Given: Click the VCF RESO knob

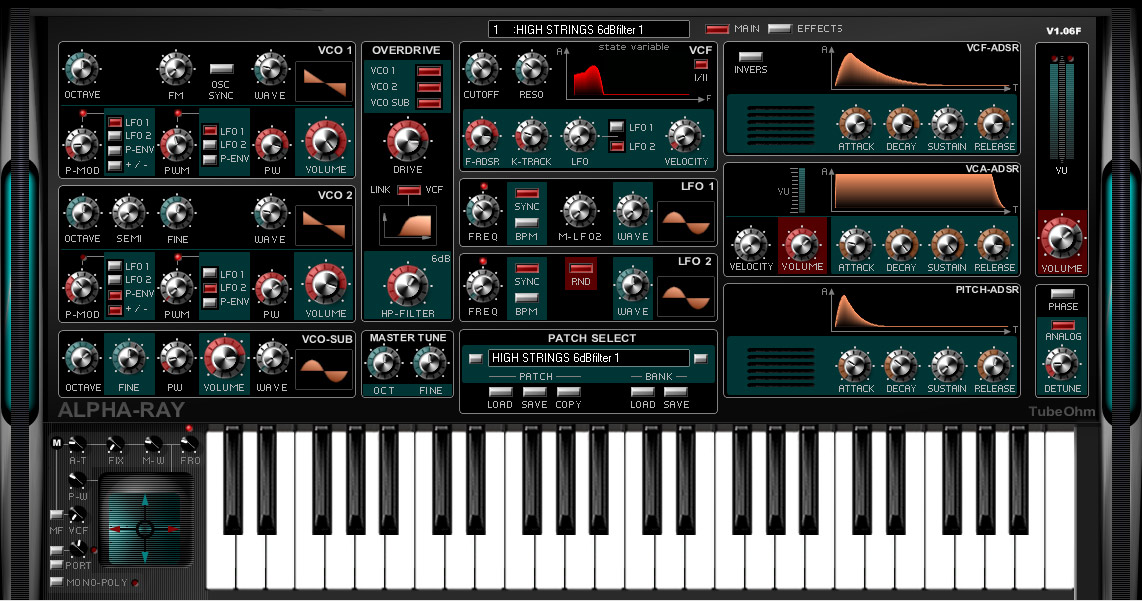Looking at the screenshot, I should tap(531, 69).
